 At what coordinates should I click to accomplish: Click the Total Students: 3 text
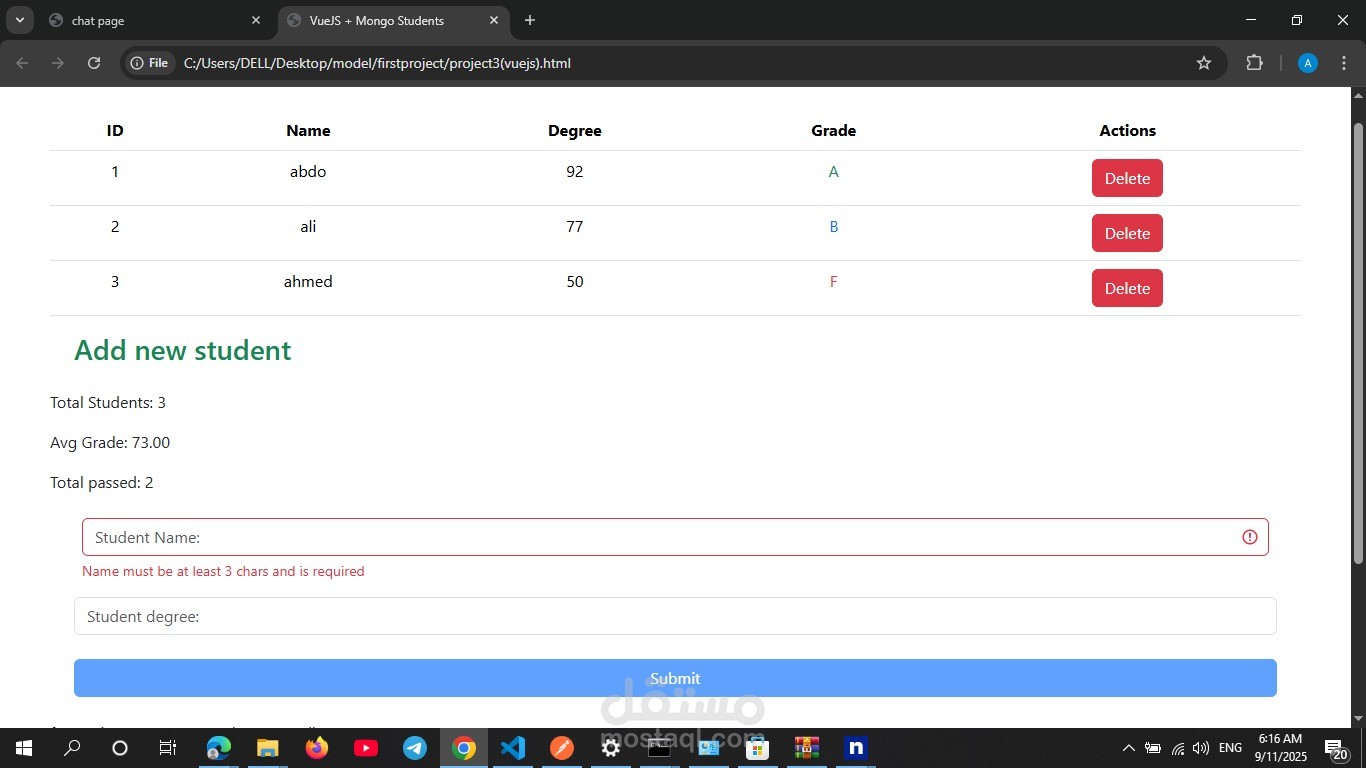pos(108,403)
